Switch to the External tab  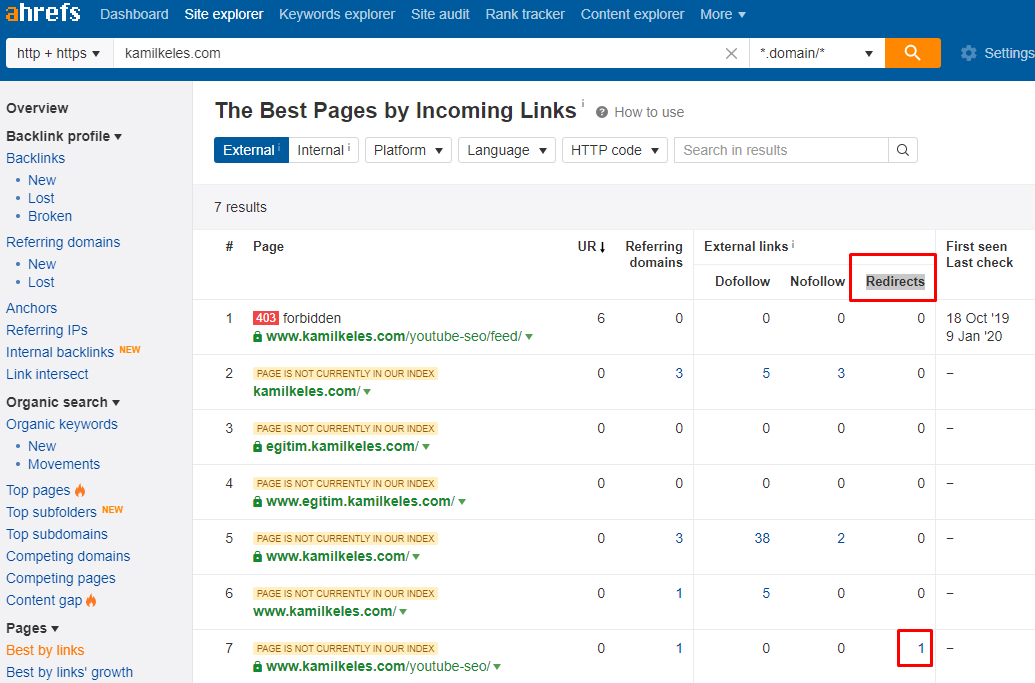(x=251, y=150)
